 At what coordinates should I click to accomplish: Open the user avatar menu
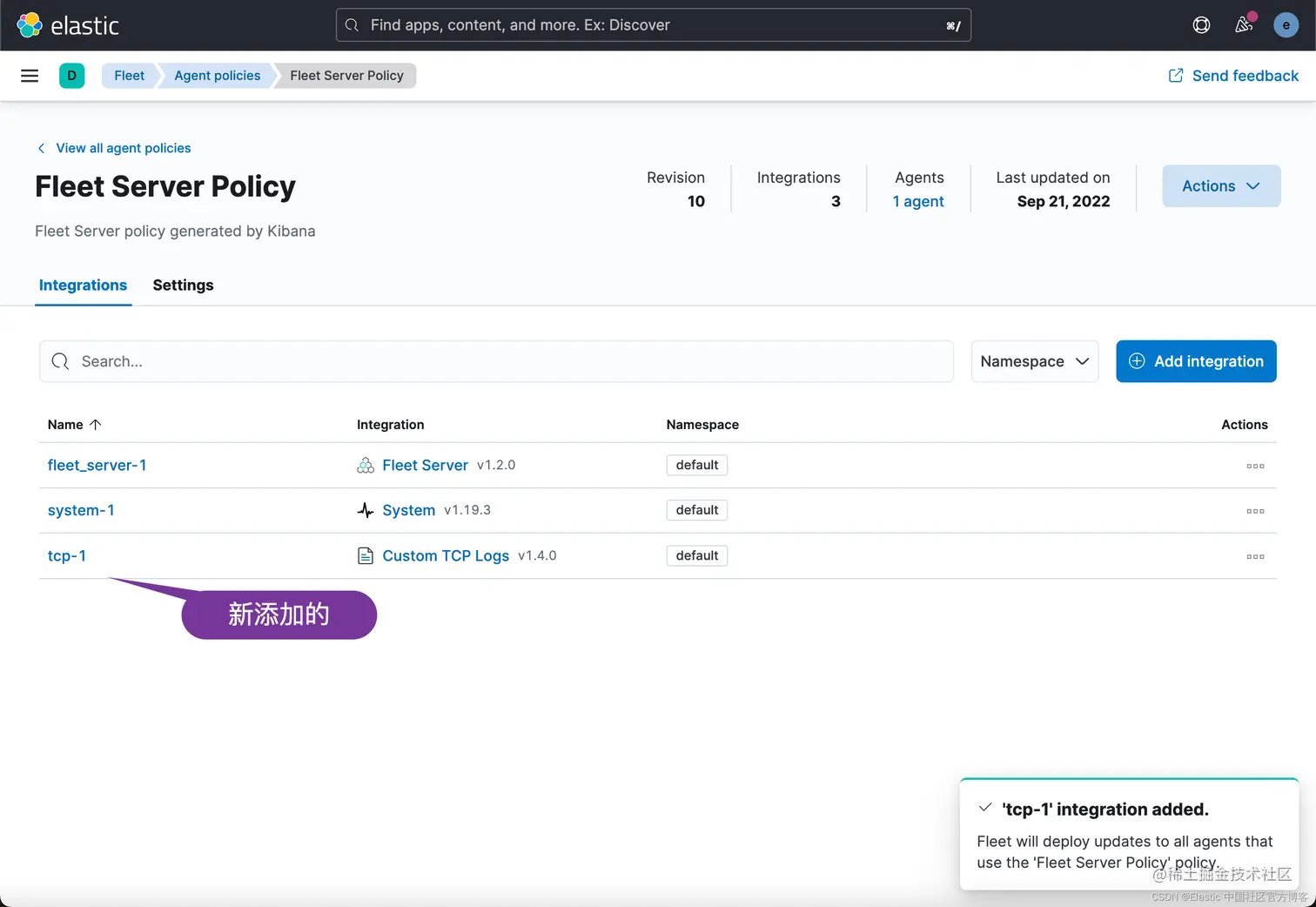click(1286, 25)
